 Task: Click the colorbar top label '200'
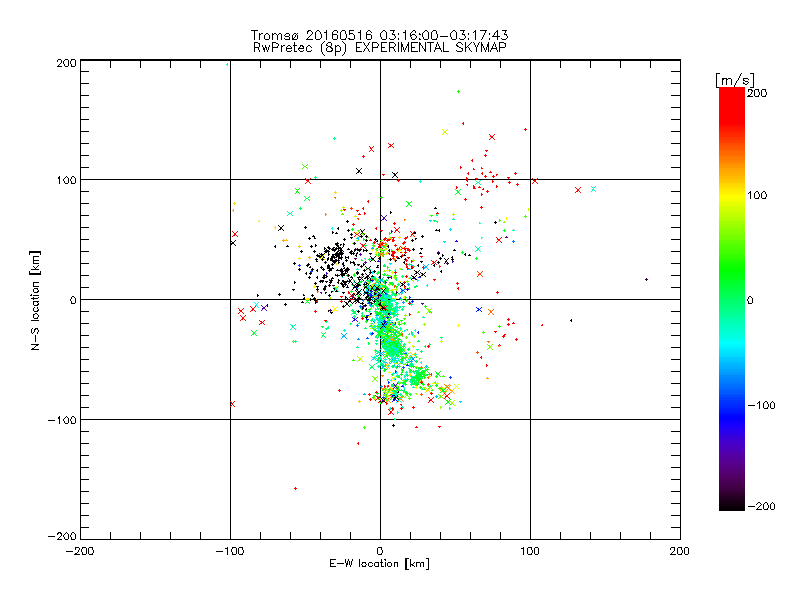pyautogui.click(x=757, y=93)
